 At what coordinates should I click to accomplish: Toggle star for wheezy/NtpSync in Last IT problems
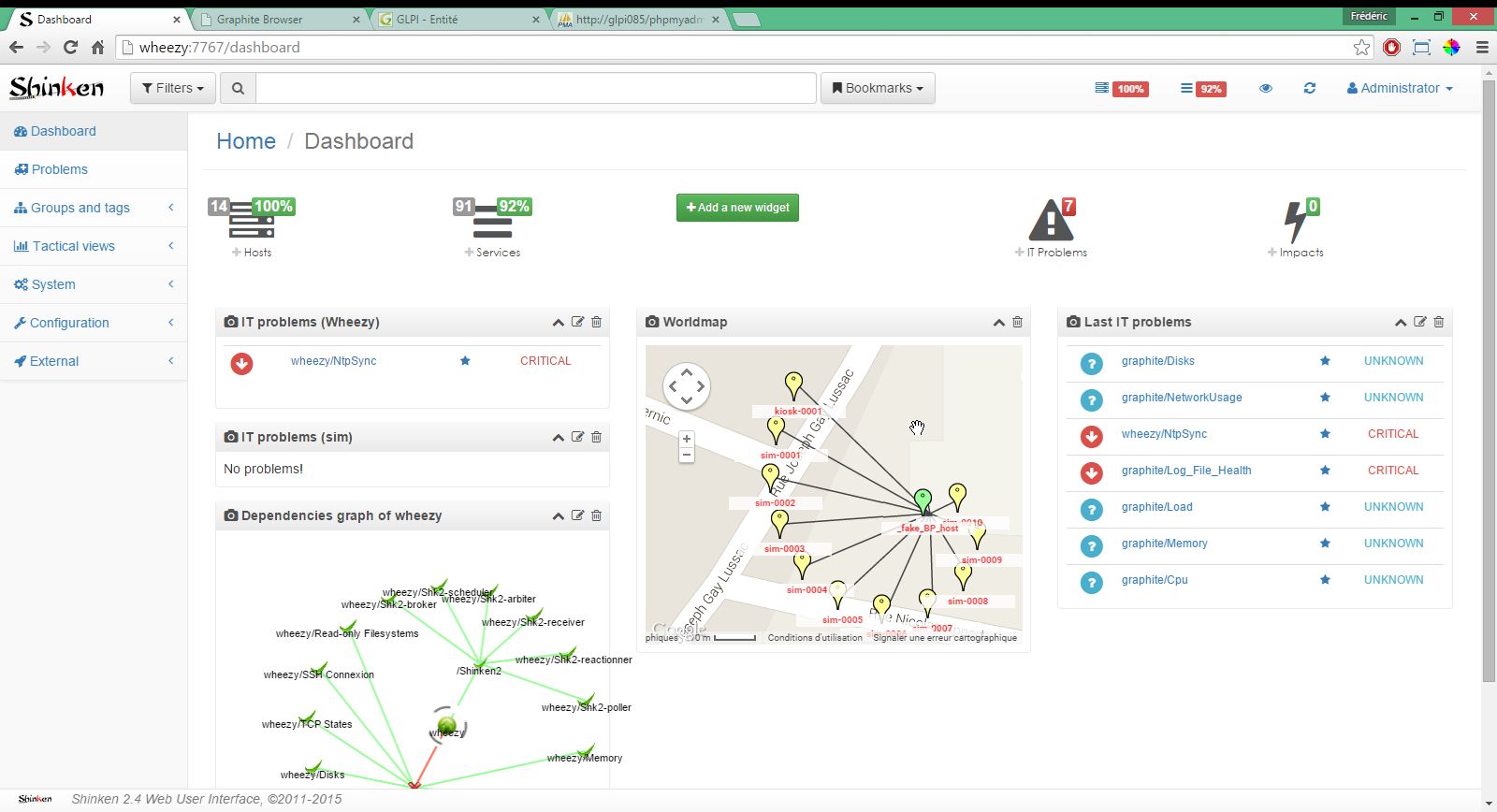click(1325, 433)
